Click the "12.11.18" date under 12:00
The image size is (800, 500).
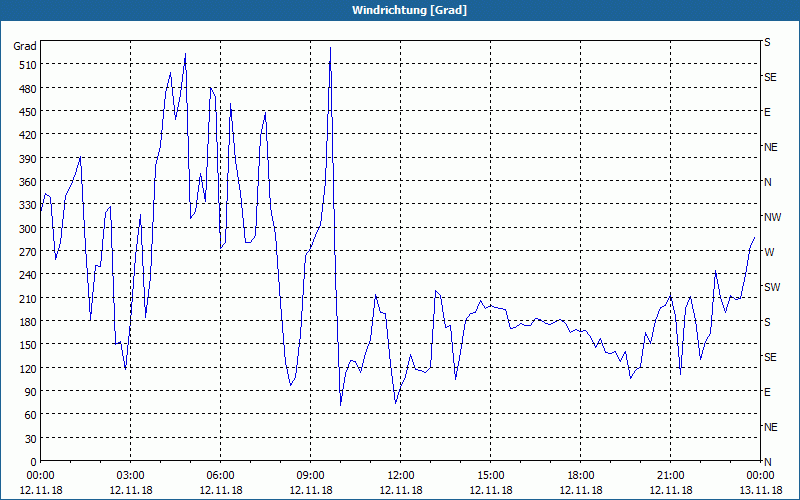[x=401, y=490]
